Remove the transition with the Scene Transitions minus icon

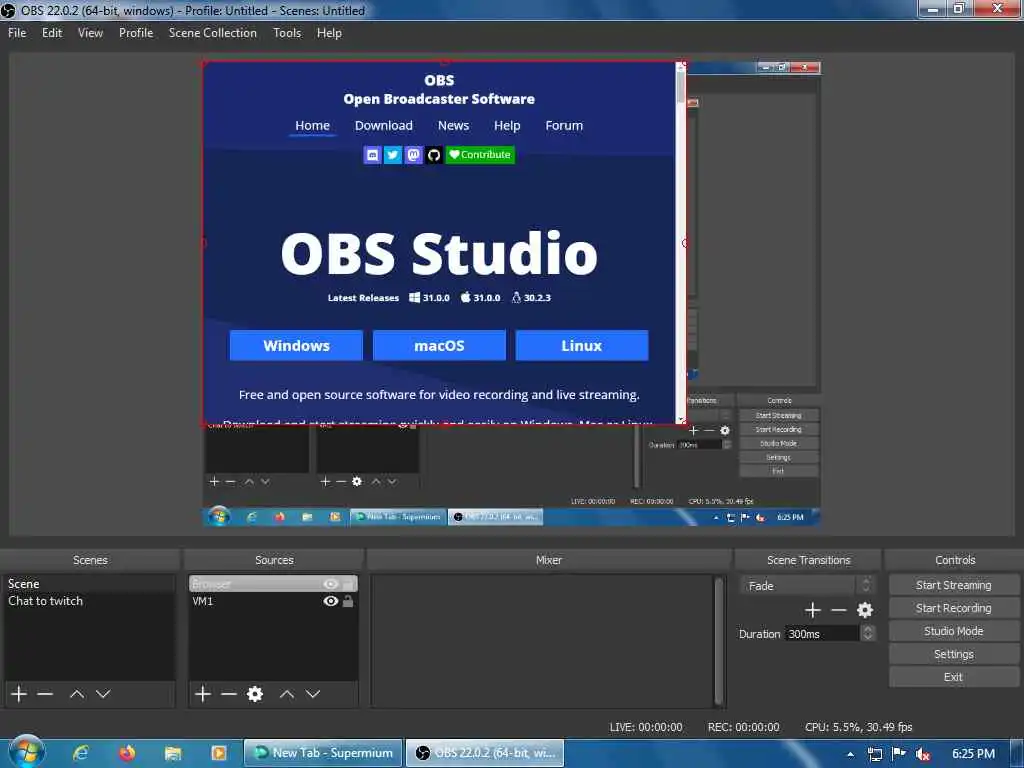point(839,610)
